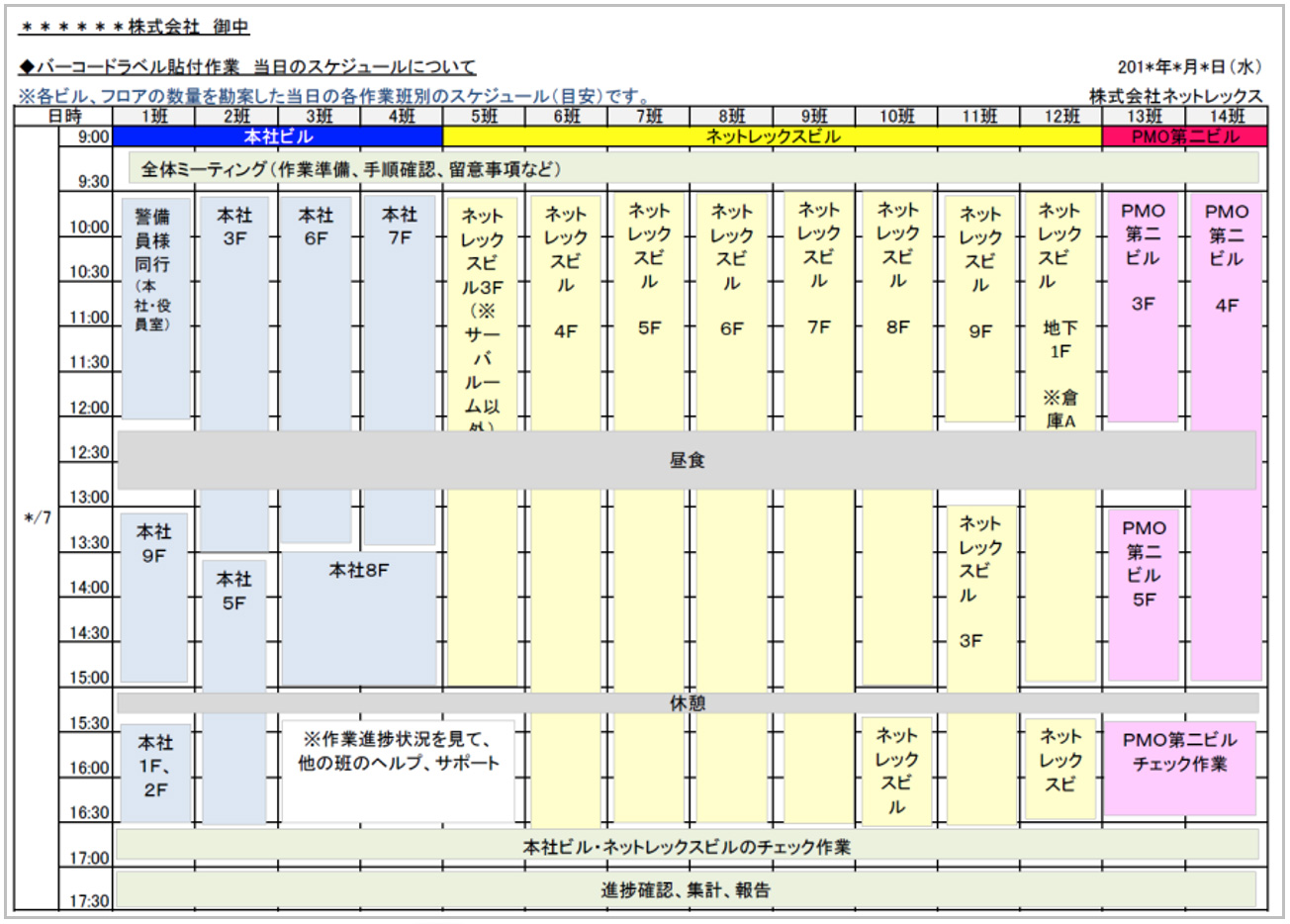This screenshot has height=924, width=1290.
Task: Select the 本社 1F、2F block
Action: (x=155, y=774)
